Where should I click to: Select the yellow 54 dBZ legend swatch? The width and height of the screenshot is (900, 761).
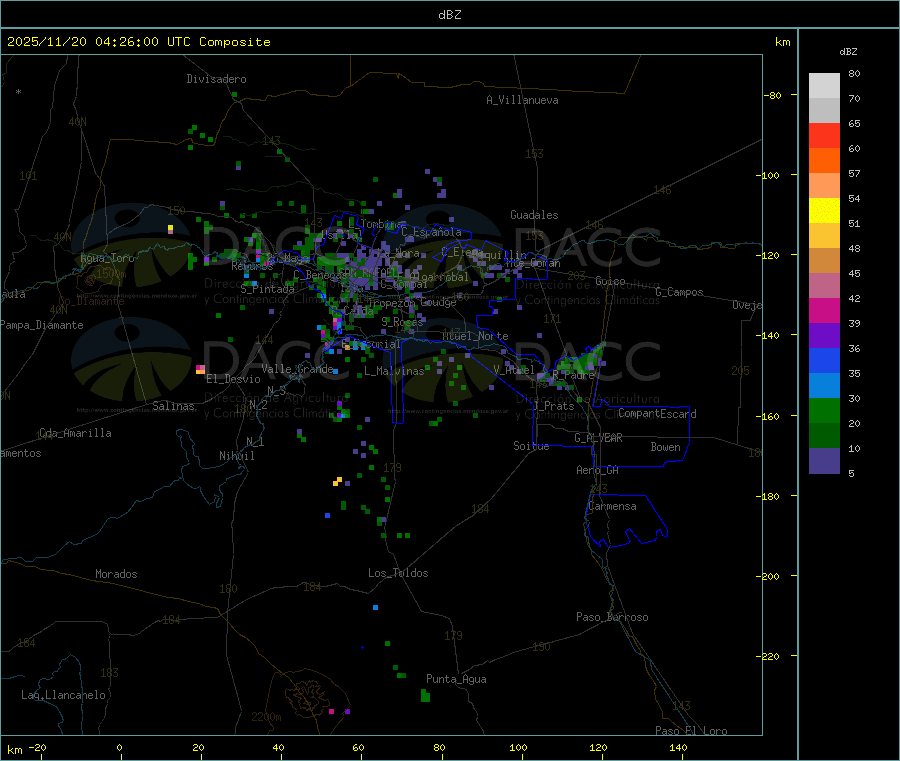point(824,211)
